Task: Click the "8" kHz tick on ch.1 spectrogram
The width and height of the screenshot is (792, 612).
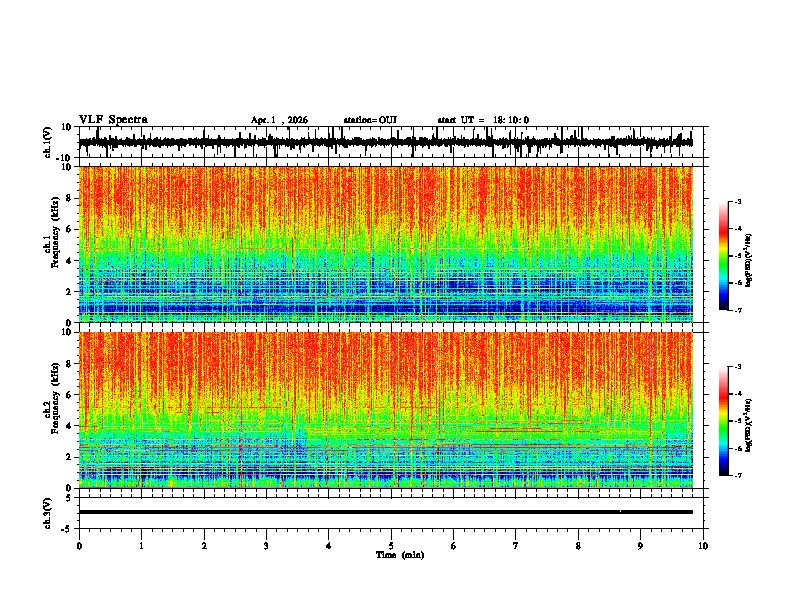Action: click(x=70, y=198)
